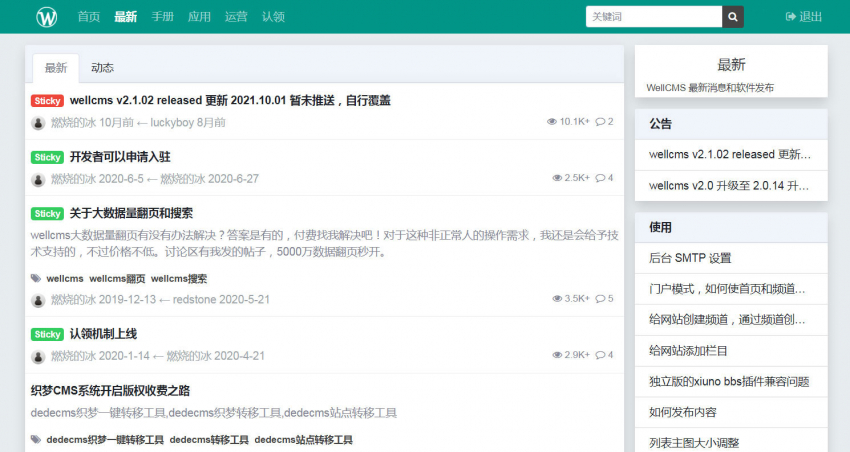Open 手册 in the top navigation
This screenshot has height=452, width=850.
click(x=163, y=17)
